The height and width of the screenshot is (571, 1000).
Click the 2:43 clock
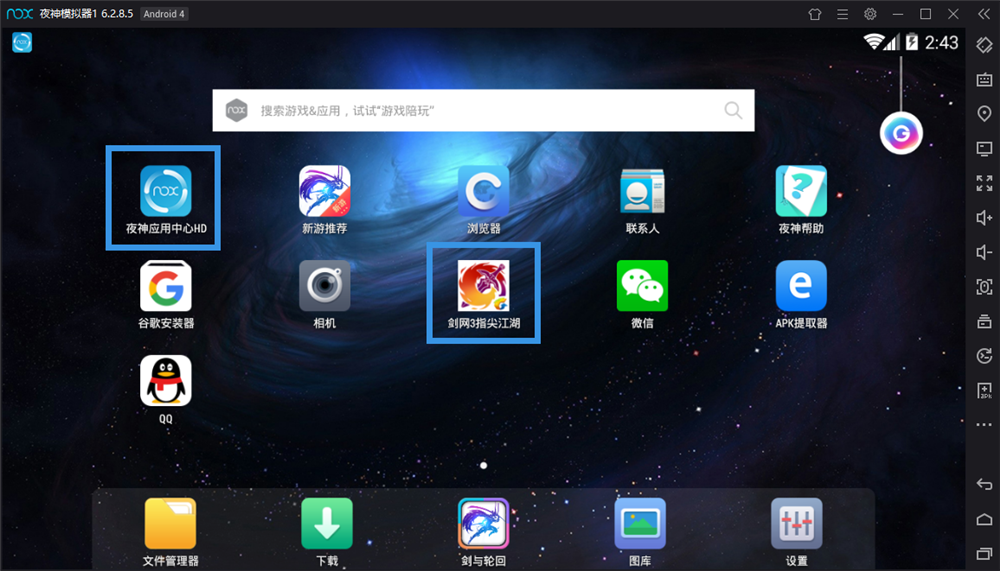pyautogui.click(x=941, y=43)
